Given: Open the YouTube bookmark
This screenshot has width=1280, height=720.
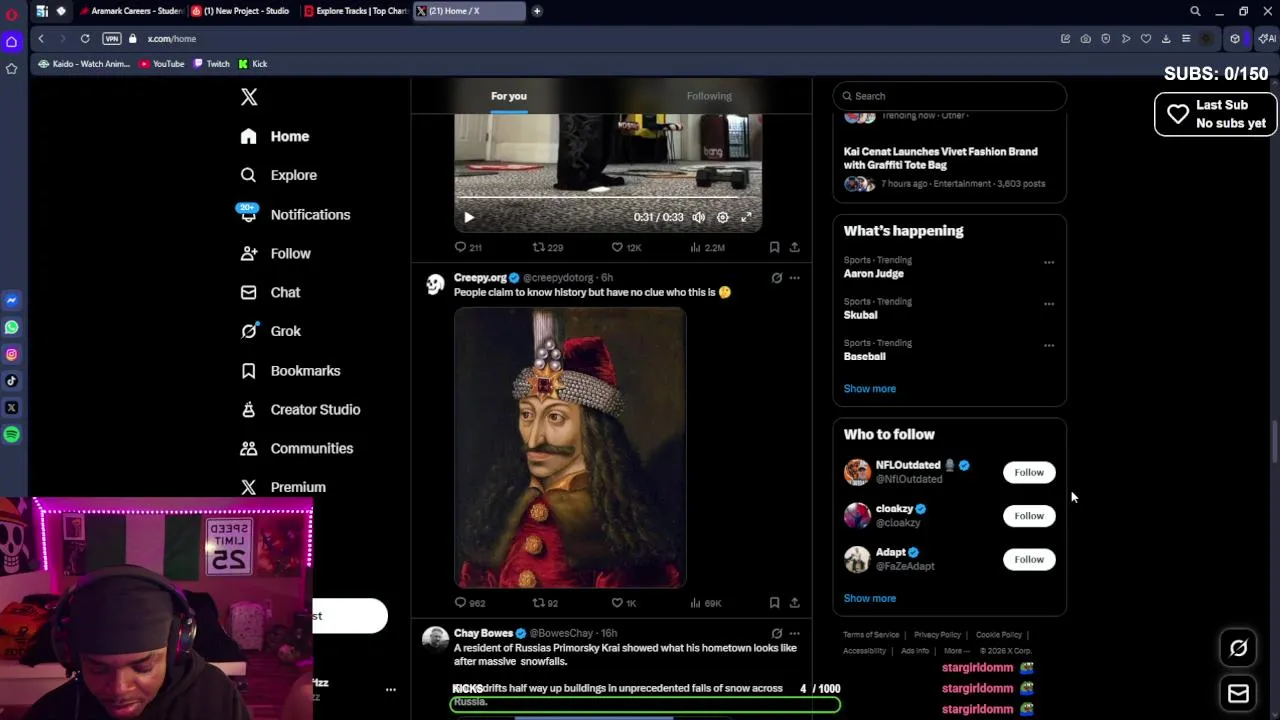Looking at the screenshot, I should pos(162,64).
